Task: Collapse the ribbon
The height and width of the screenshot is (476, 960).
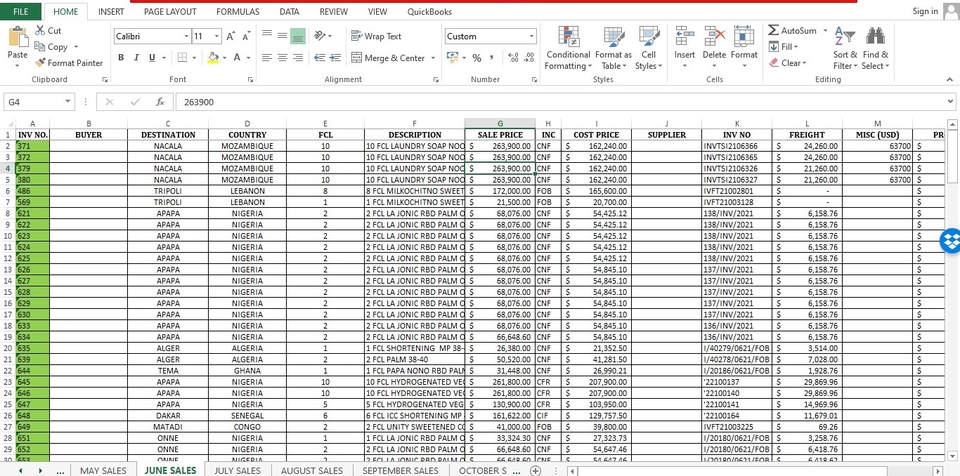Action: (950, 79)
